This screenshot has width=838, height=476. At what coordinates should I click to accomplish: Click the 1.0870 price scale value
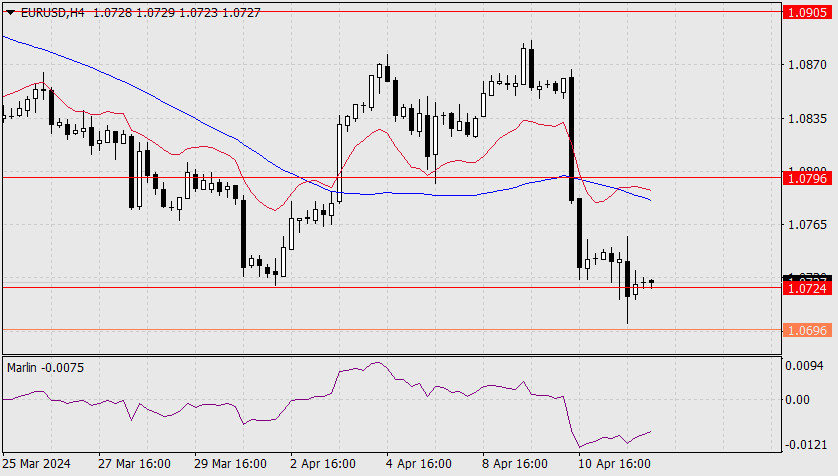coord(808,65)
